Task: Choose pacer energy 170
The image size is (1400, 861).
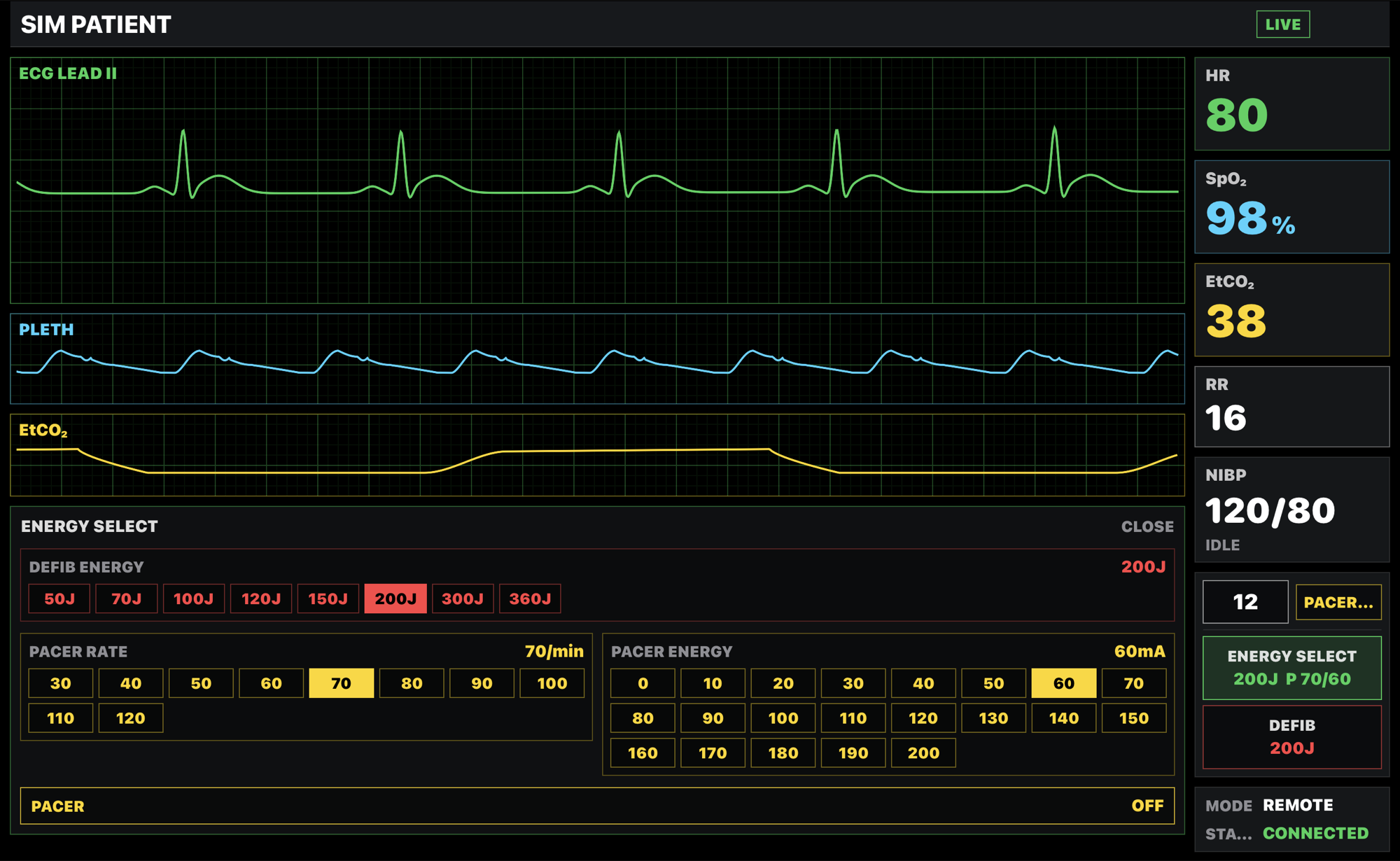Action: (713, 753)
